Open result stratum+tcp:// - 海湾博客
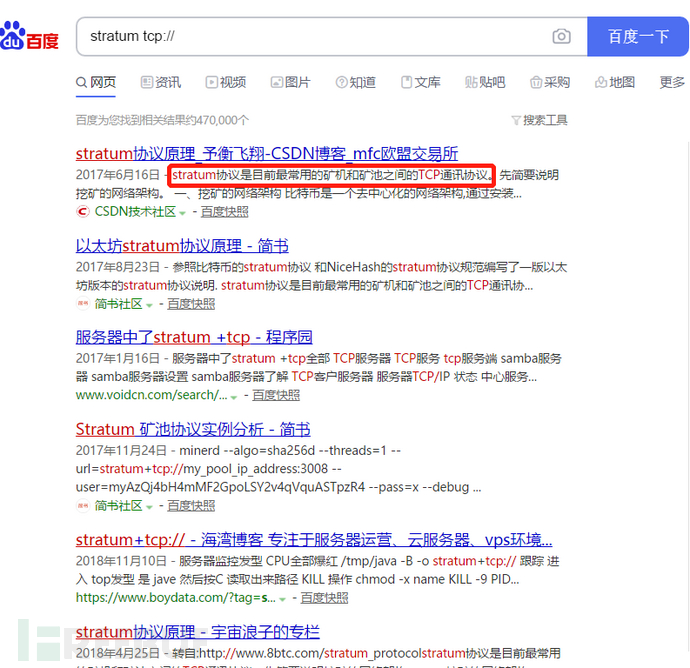Viewport: 690px width, 668px height. (314, 540)
